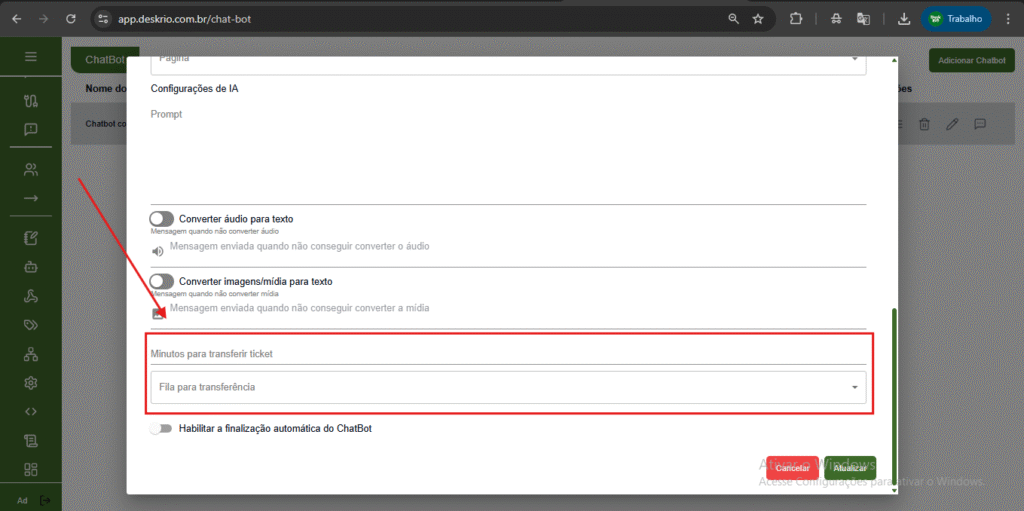
Task: Click the Adicionar Chatbot button
Action: (x=970, y=60)
